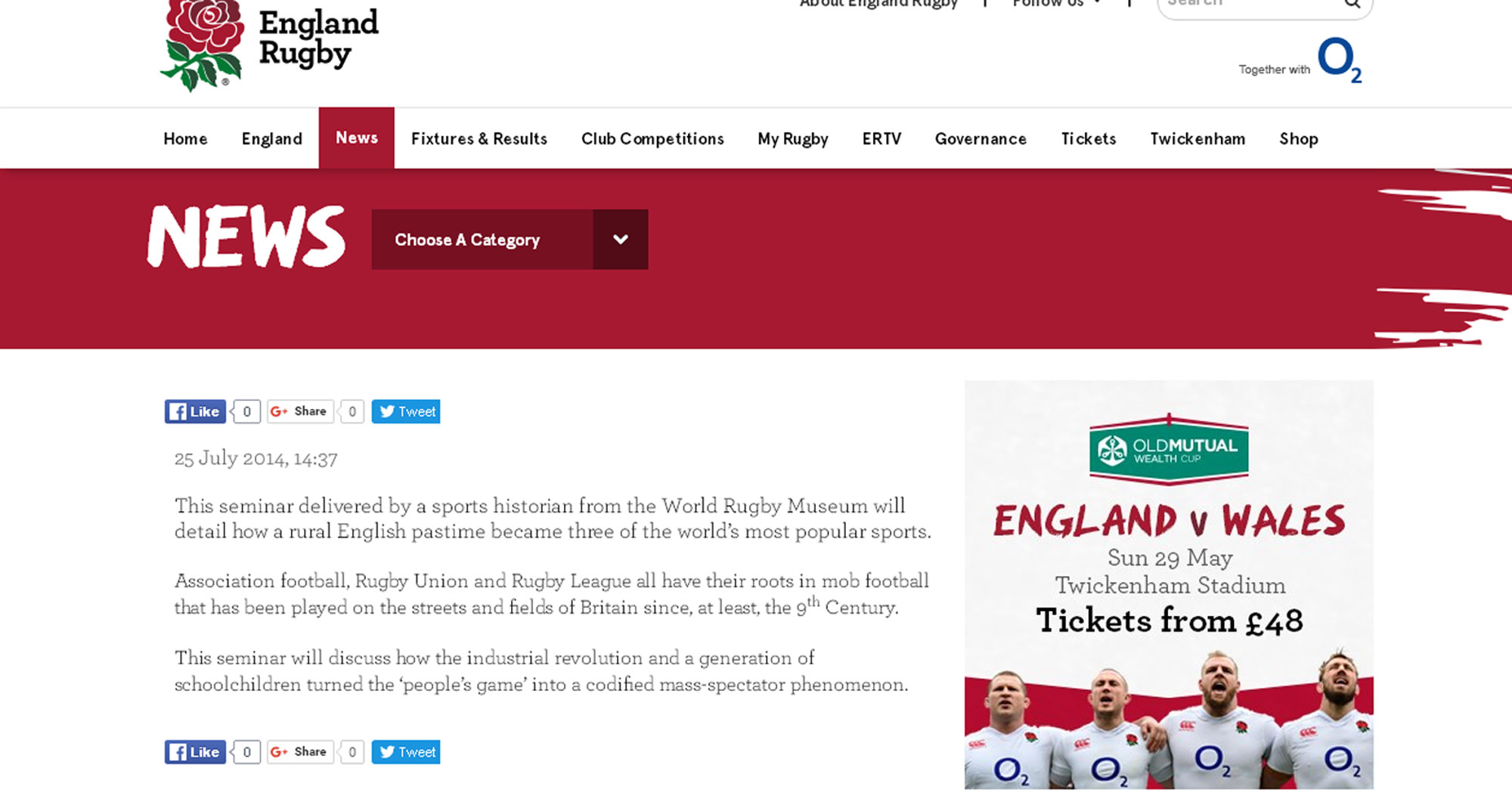Open the Fixtures & Results menu

point(479,139)
